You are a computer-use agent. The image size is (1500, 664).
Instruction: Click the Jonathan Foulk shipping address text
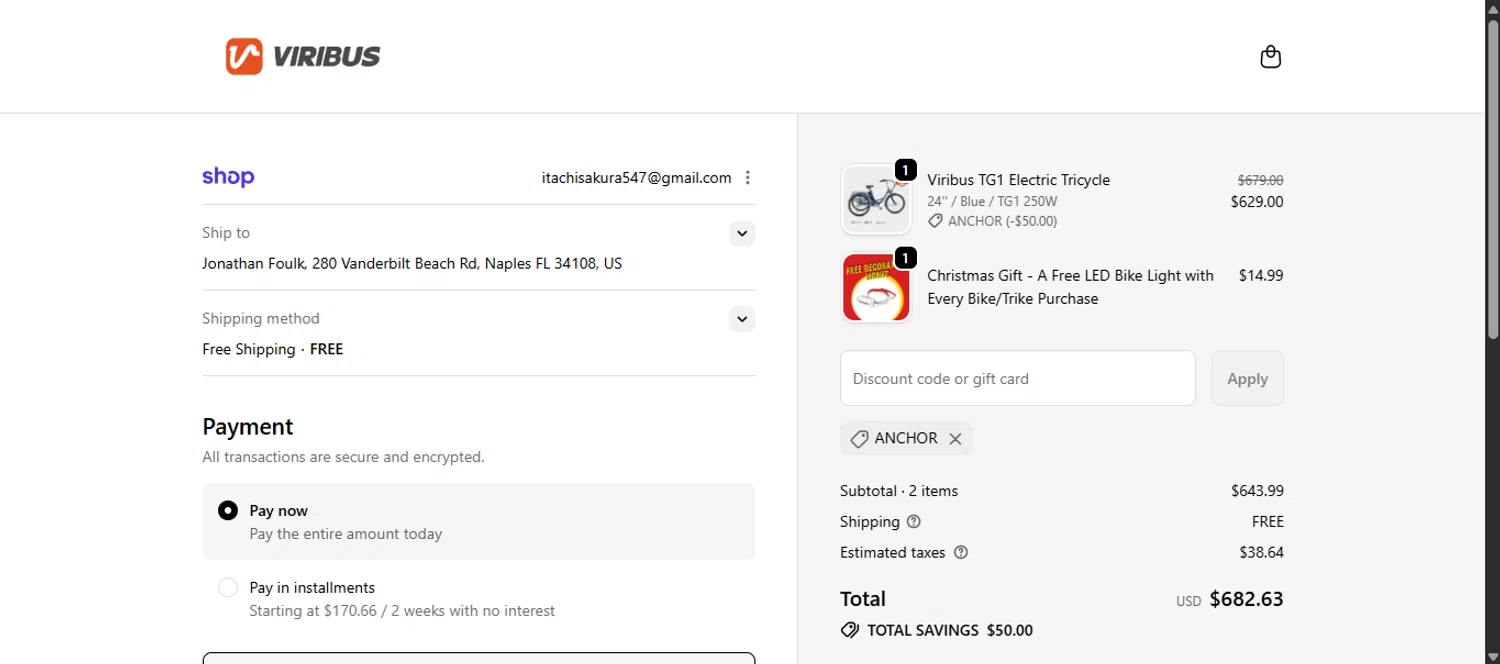point(412,264)
